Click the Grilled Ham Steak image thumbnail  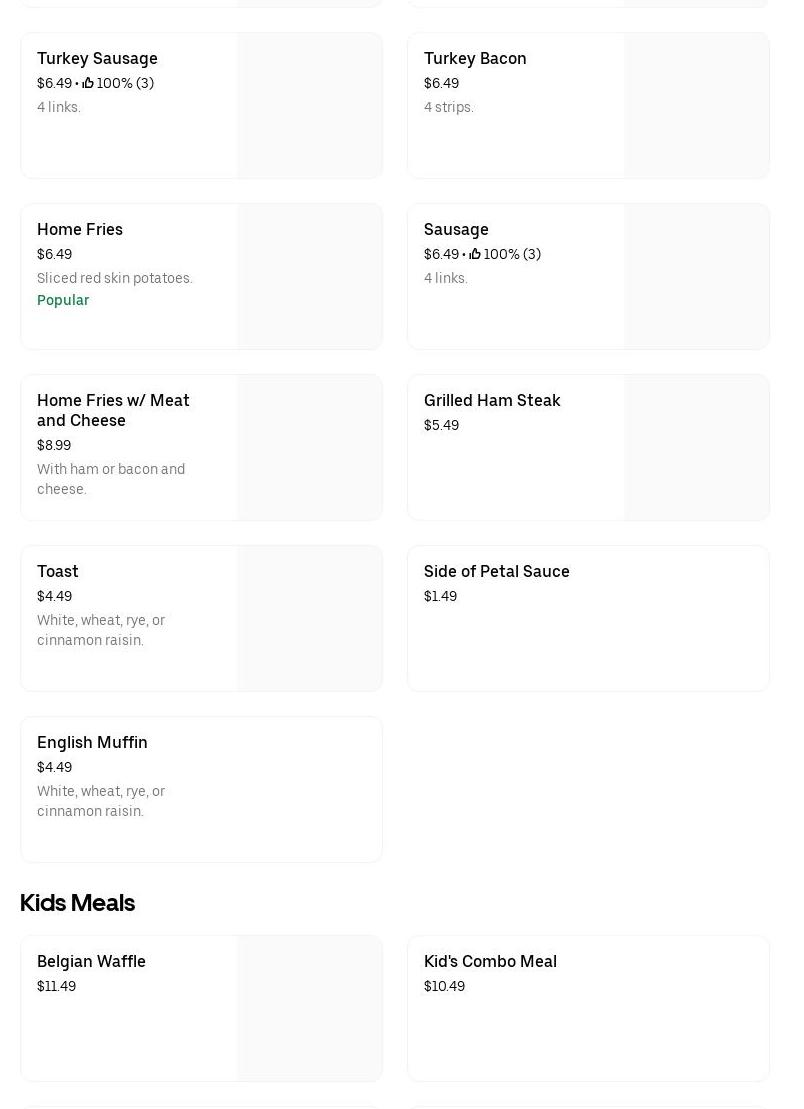(x=696, y=448)
